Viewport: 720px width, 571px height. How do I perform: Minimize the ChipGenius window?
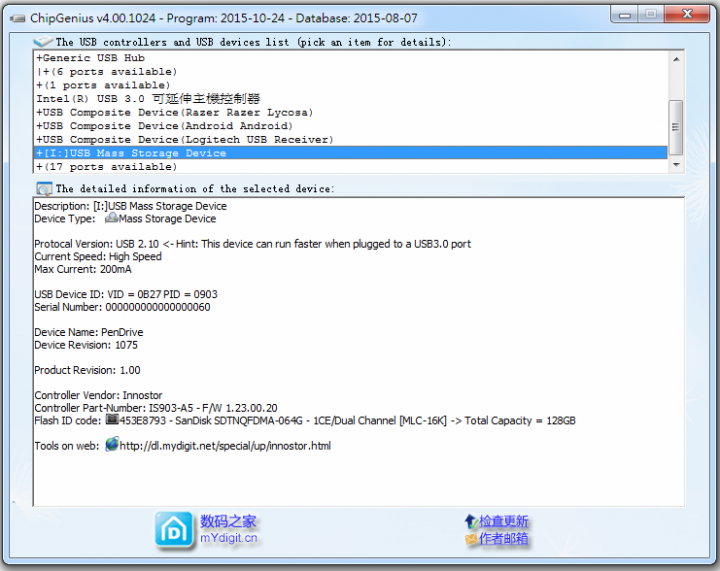[x=624, y=15]
